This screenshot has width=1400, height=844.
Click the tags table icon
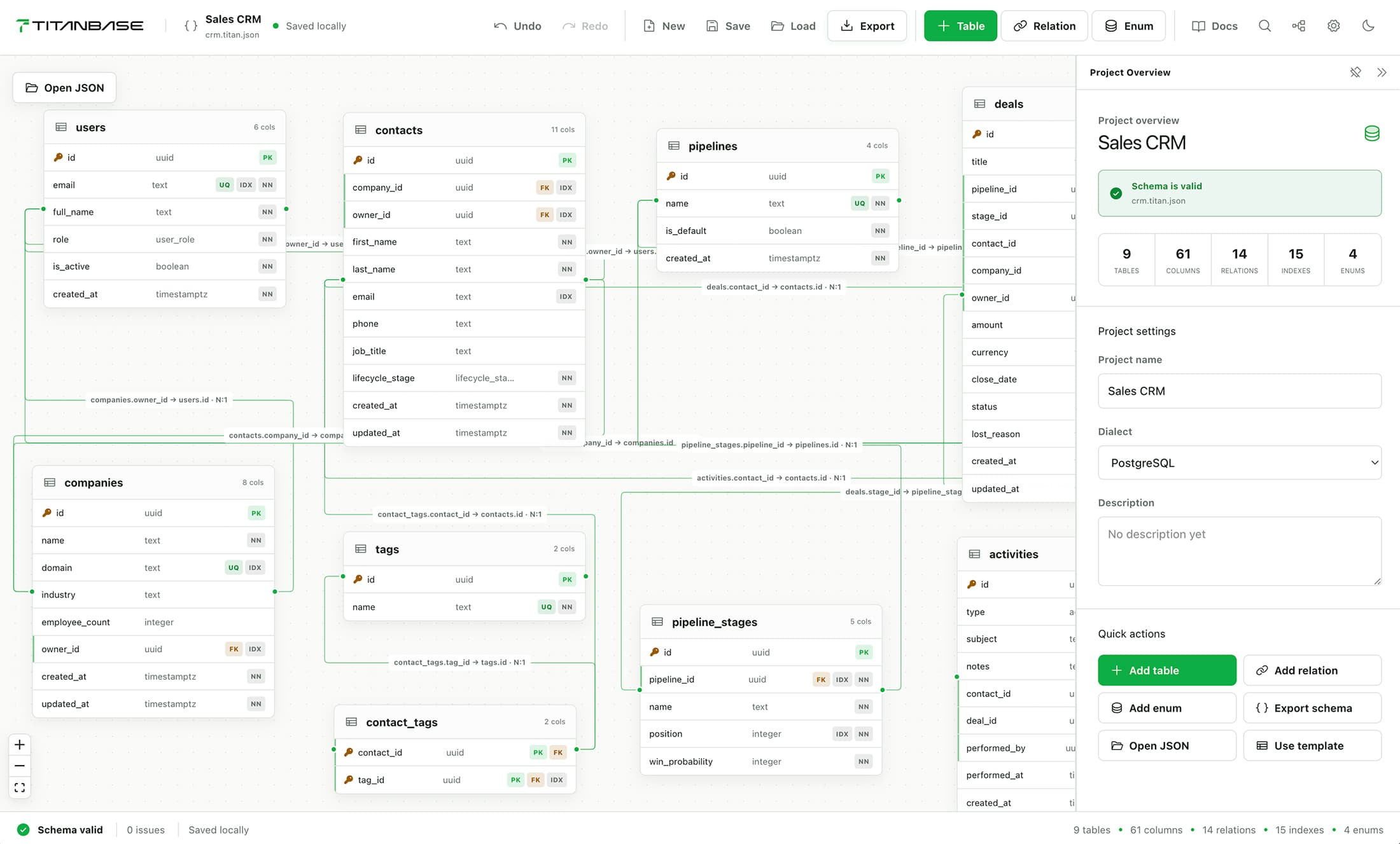361,549
